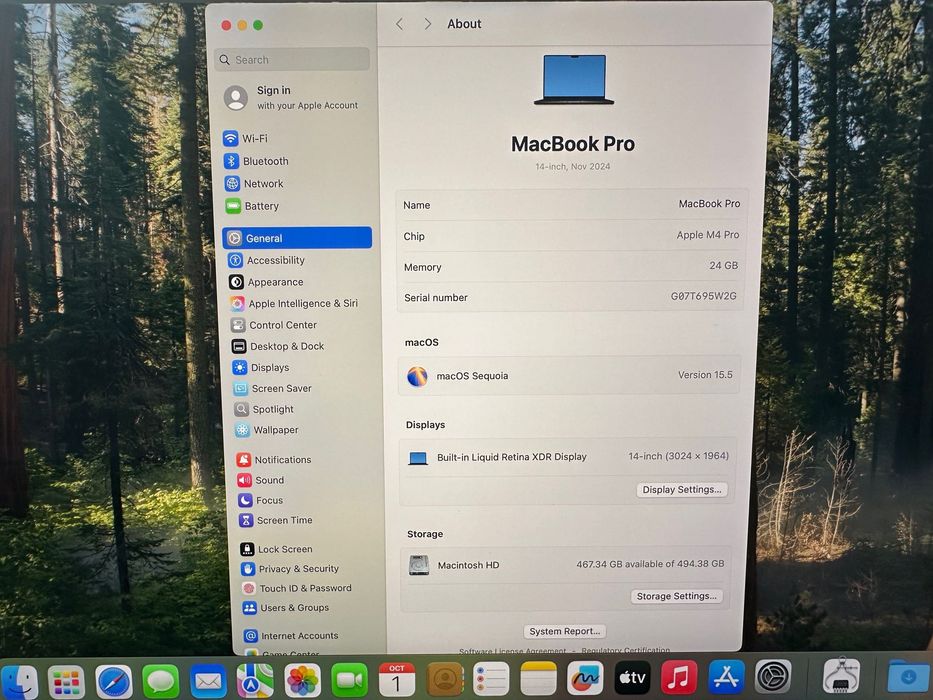Click the Chip value Apple M4 Pro
933x700 pixels.
click(x=707, y=235)
